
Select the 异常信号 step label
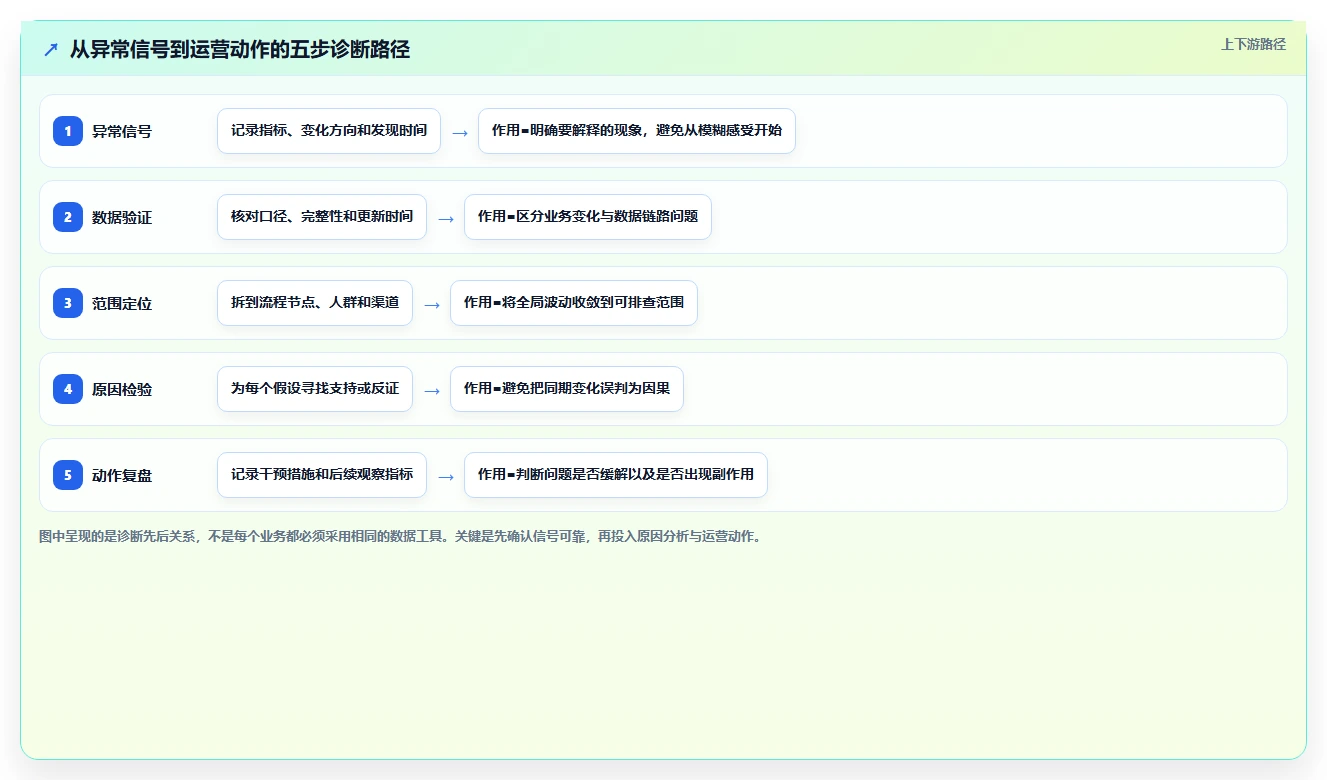pos(122,131)
